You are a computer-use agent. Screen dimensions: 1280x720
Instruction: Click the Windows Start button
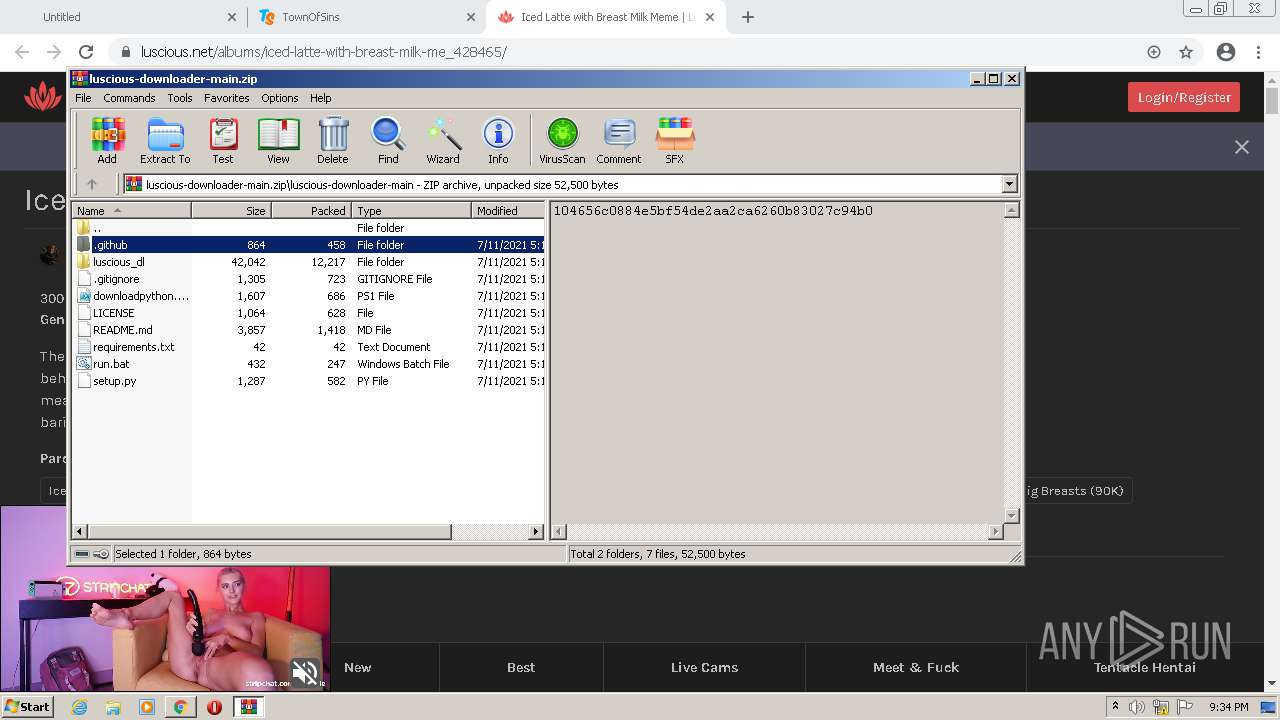click(27, 707)
